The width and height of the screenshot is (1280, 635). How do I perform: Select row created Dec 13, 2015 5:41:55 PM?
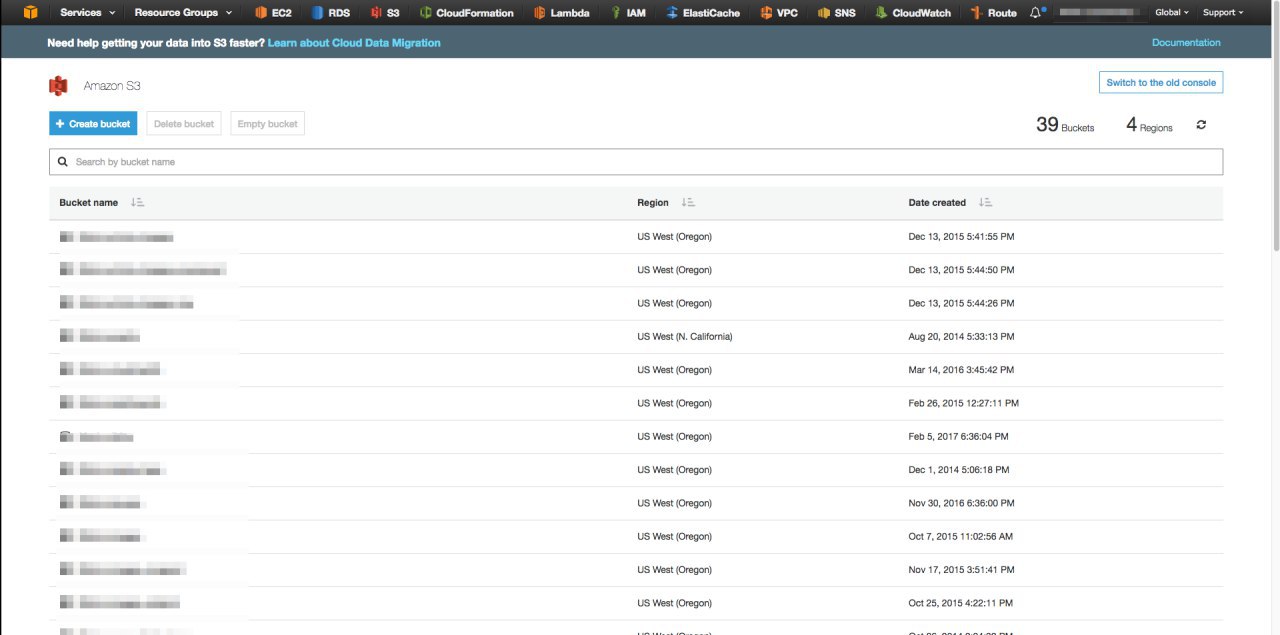tap(636, 237)
